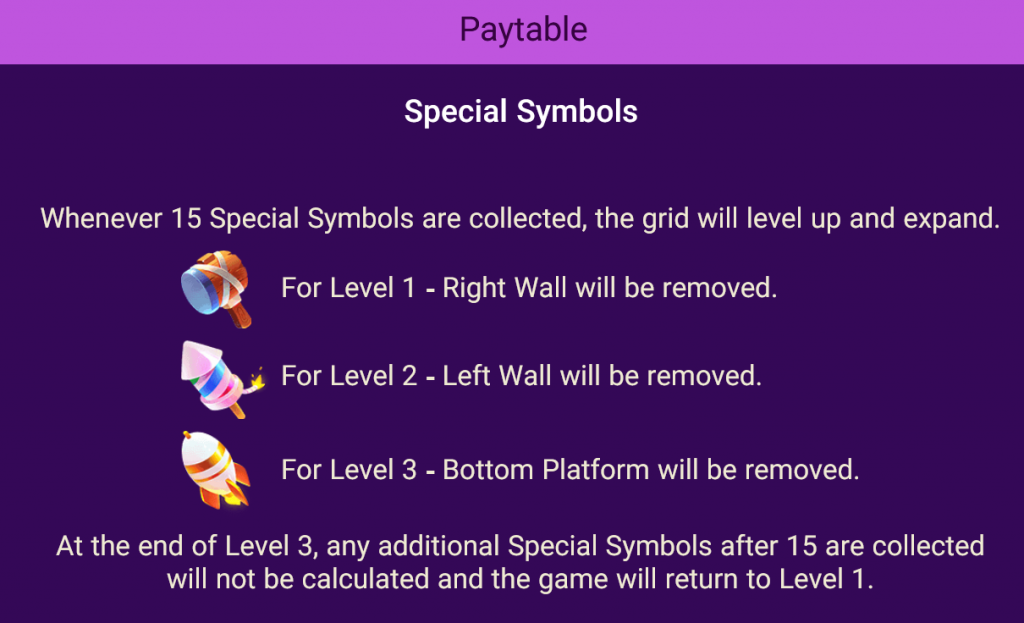Image resolution: width=1024 pixels, height=623 pixels.
Task: Click the 'Whenever 15 Special Symbols' sentence
Action: point(520,219)
